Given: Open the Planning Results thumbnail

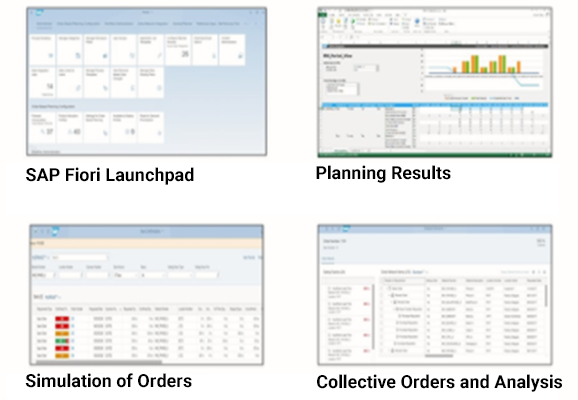Looking at the screenshot, I should pos(435,82).
